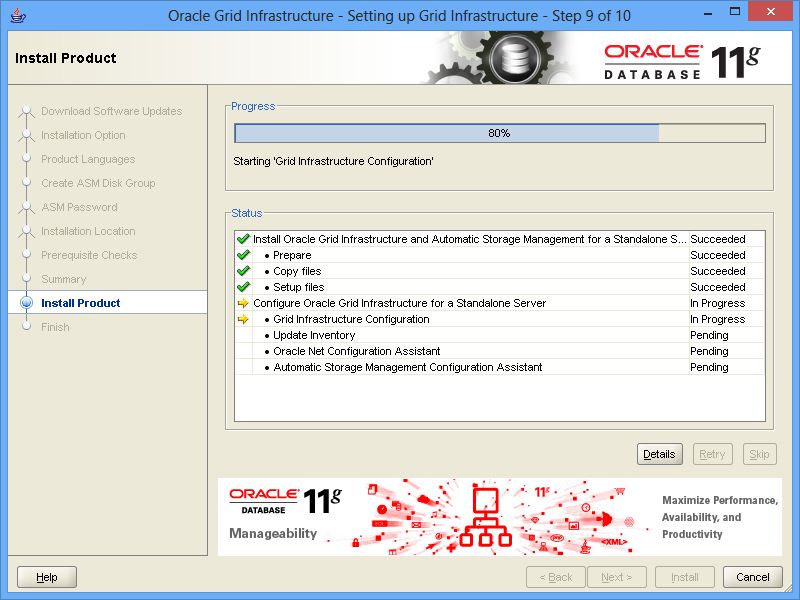
Task: Close the installer window
Action: (771, 12)
